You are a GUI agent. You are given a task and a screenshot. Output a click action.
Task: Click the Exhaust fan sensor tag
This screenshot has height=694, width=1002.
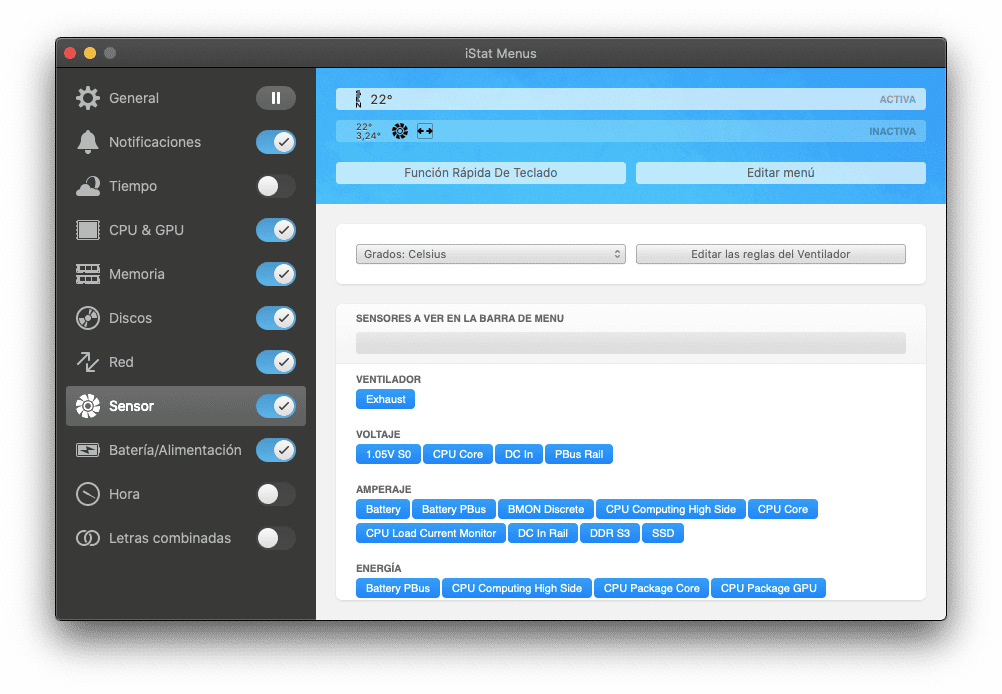click(385, 399)
